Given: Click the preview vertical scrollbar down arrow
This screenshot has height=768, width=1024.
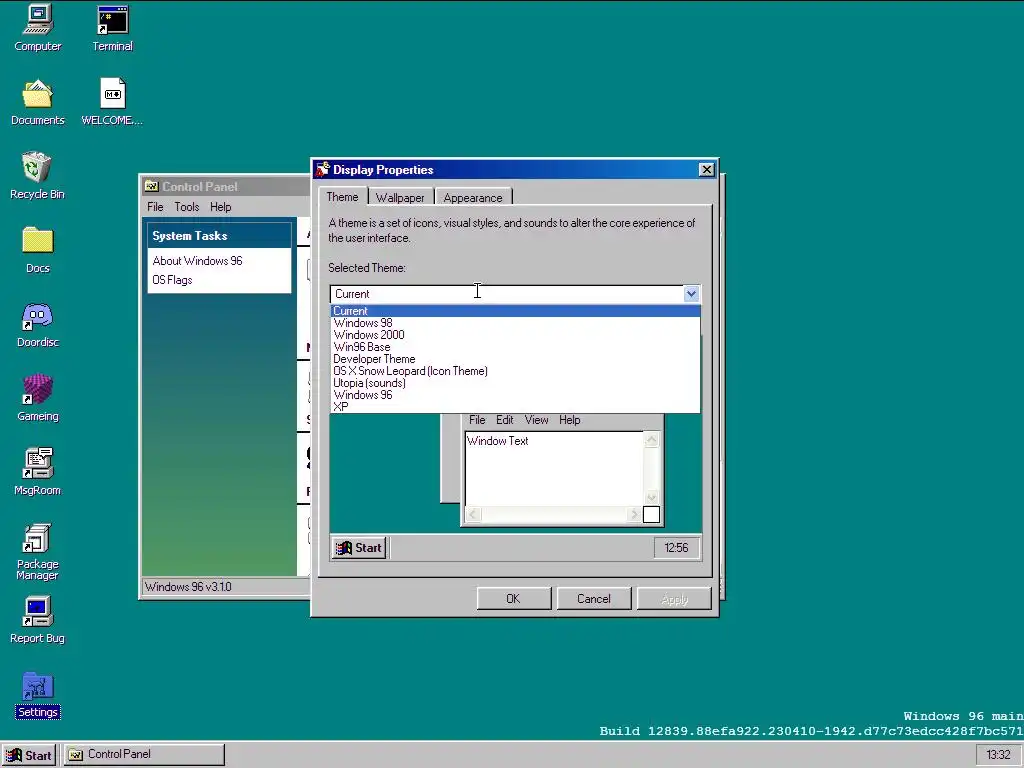Looking at the screenshot, I should coord(651,498).
